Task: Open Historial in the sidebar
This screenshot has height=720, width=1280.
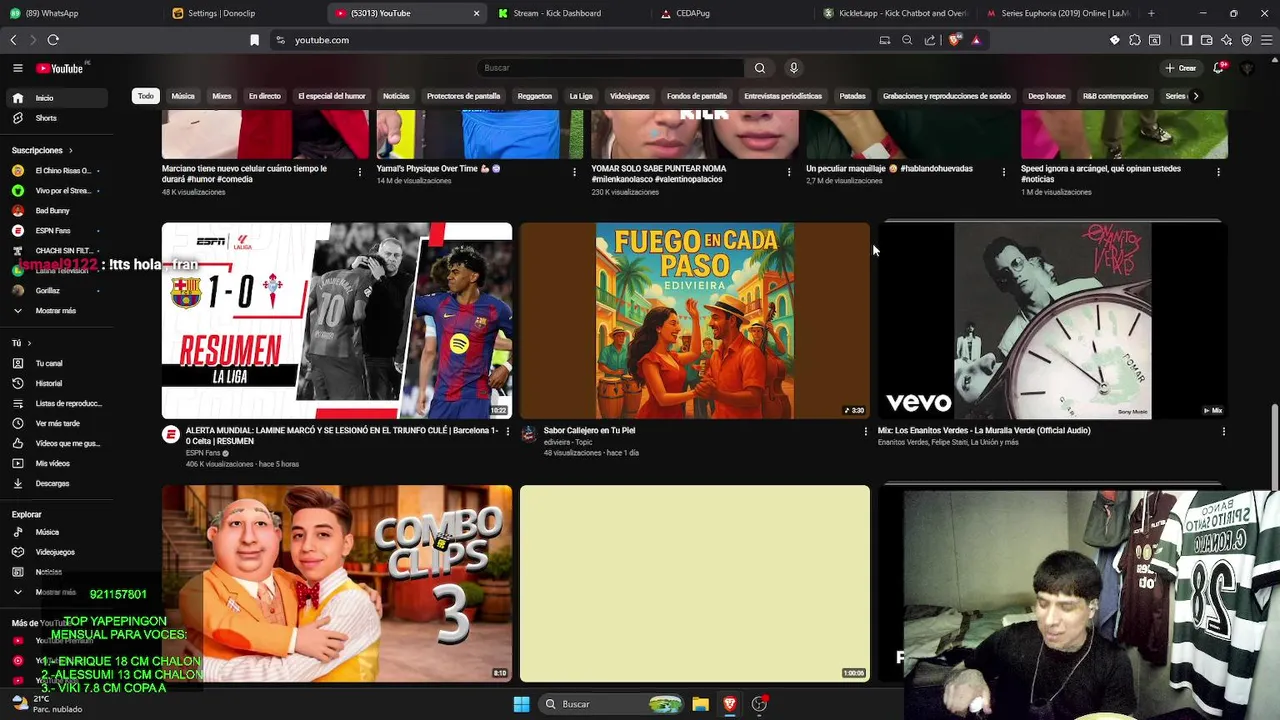Action: (x=49, y=383)
